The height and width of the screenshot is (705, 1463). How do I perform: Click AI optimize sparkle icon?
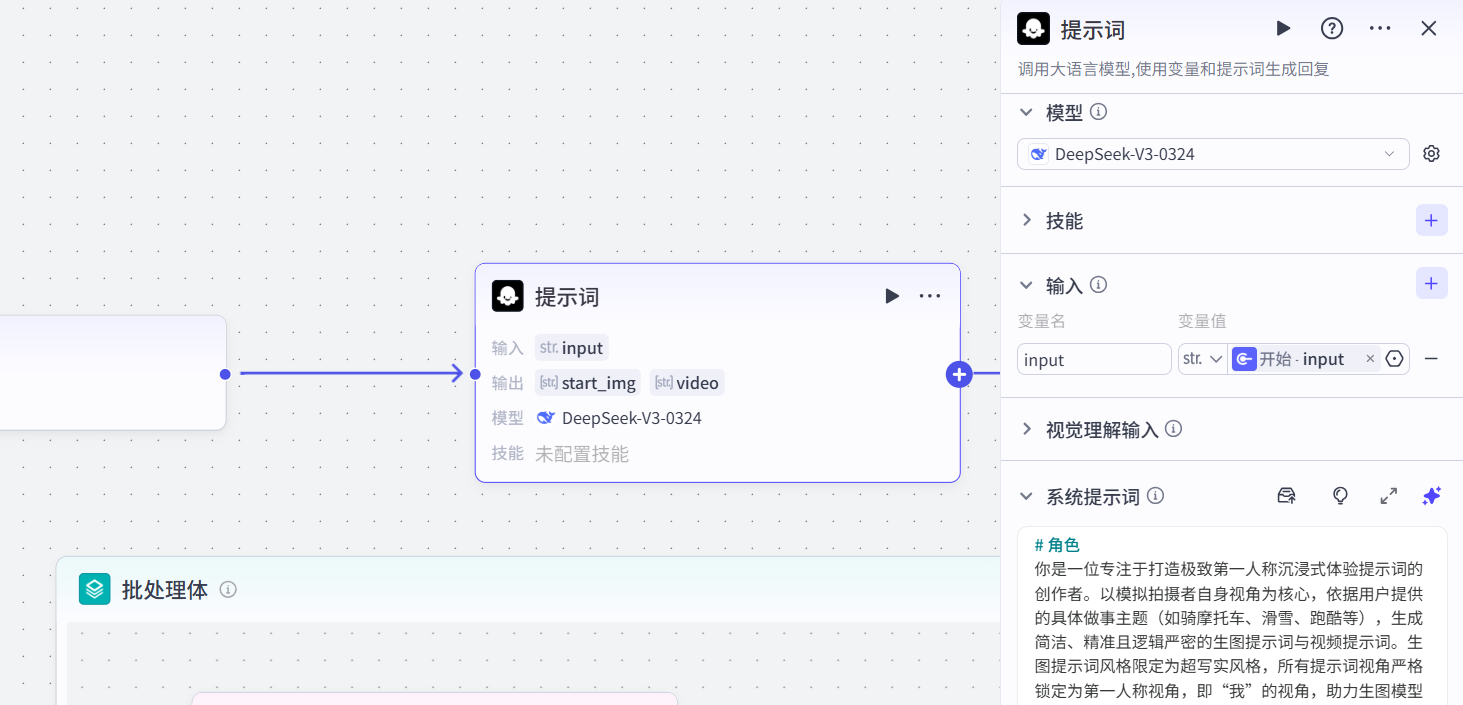click(1431, 496)
